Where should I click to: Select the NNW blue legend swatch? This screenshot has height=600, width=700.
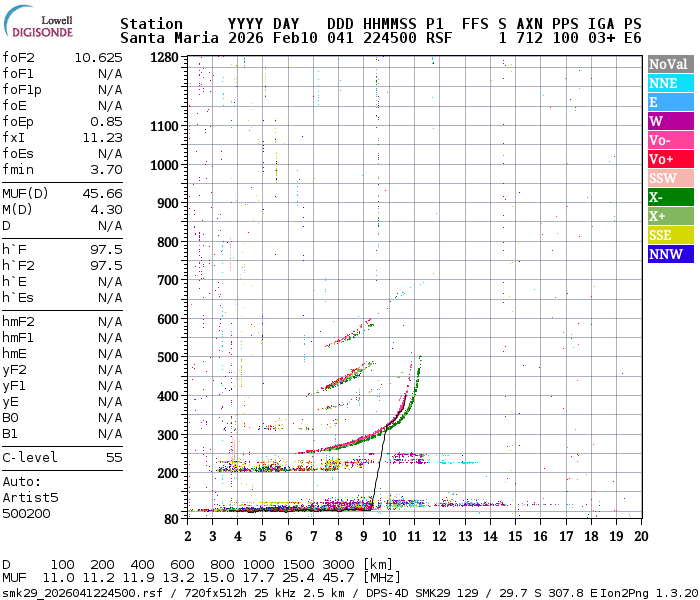pyautogui.click(x=671, y=254)
